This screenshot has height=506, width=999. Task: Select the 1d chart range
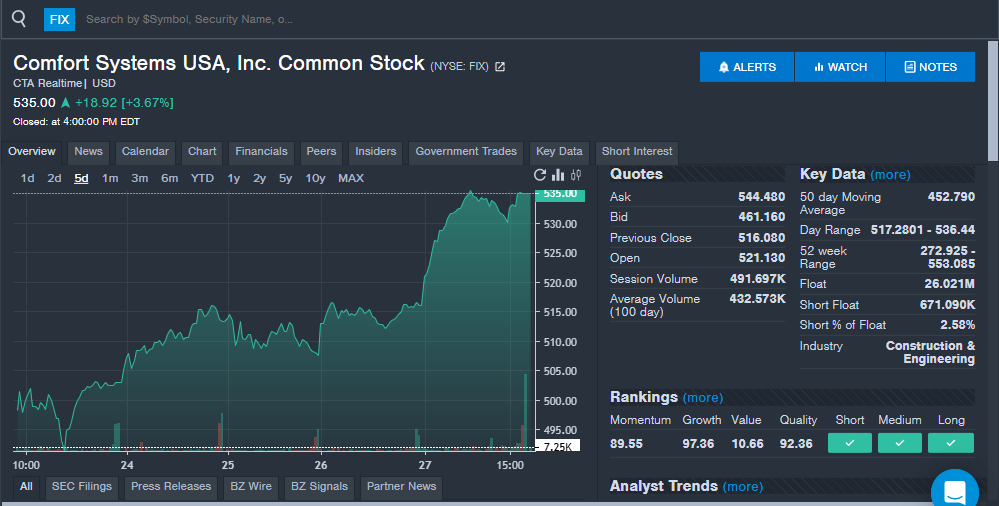(27, 178)
